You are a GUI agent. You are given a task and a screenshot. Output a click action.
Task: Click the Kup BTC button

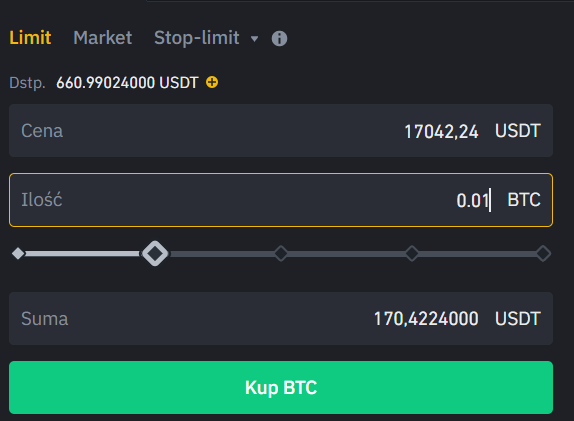(x=281, y=388)
